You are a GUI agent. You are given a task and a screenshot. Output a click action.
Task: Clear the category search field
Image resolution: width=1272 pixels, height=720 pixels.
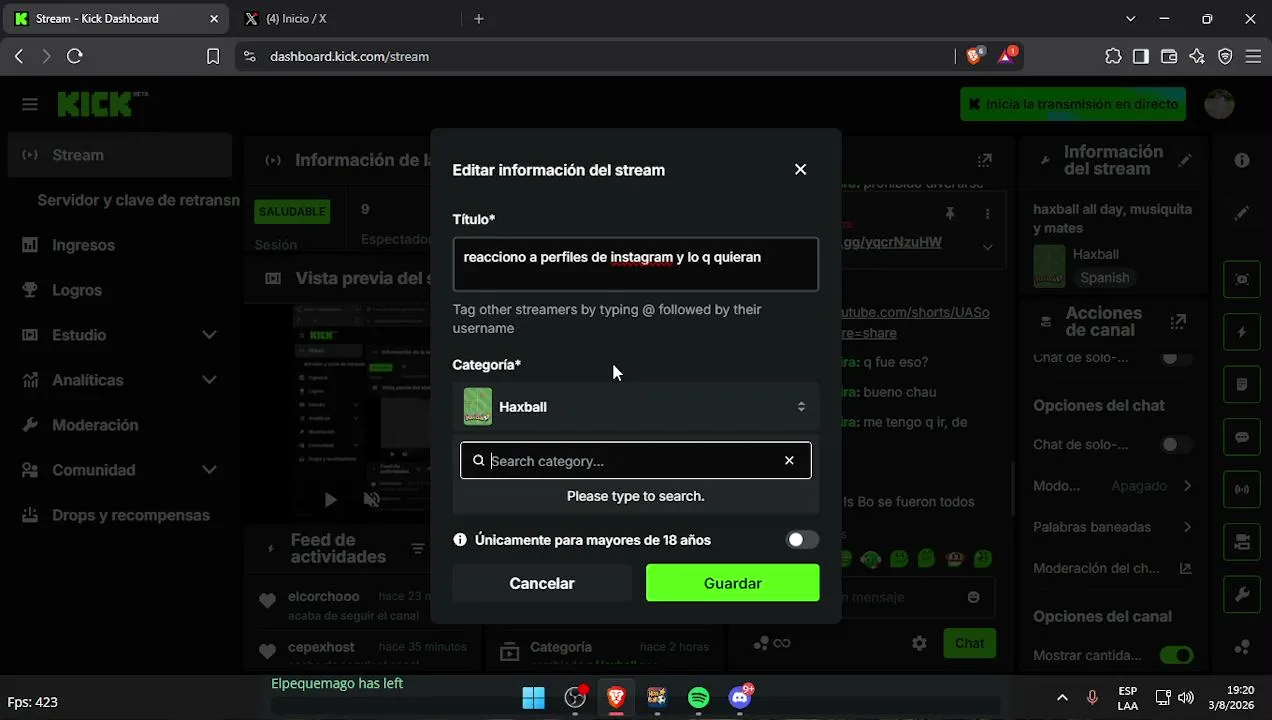tap(789, 461)
